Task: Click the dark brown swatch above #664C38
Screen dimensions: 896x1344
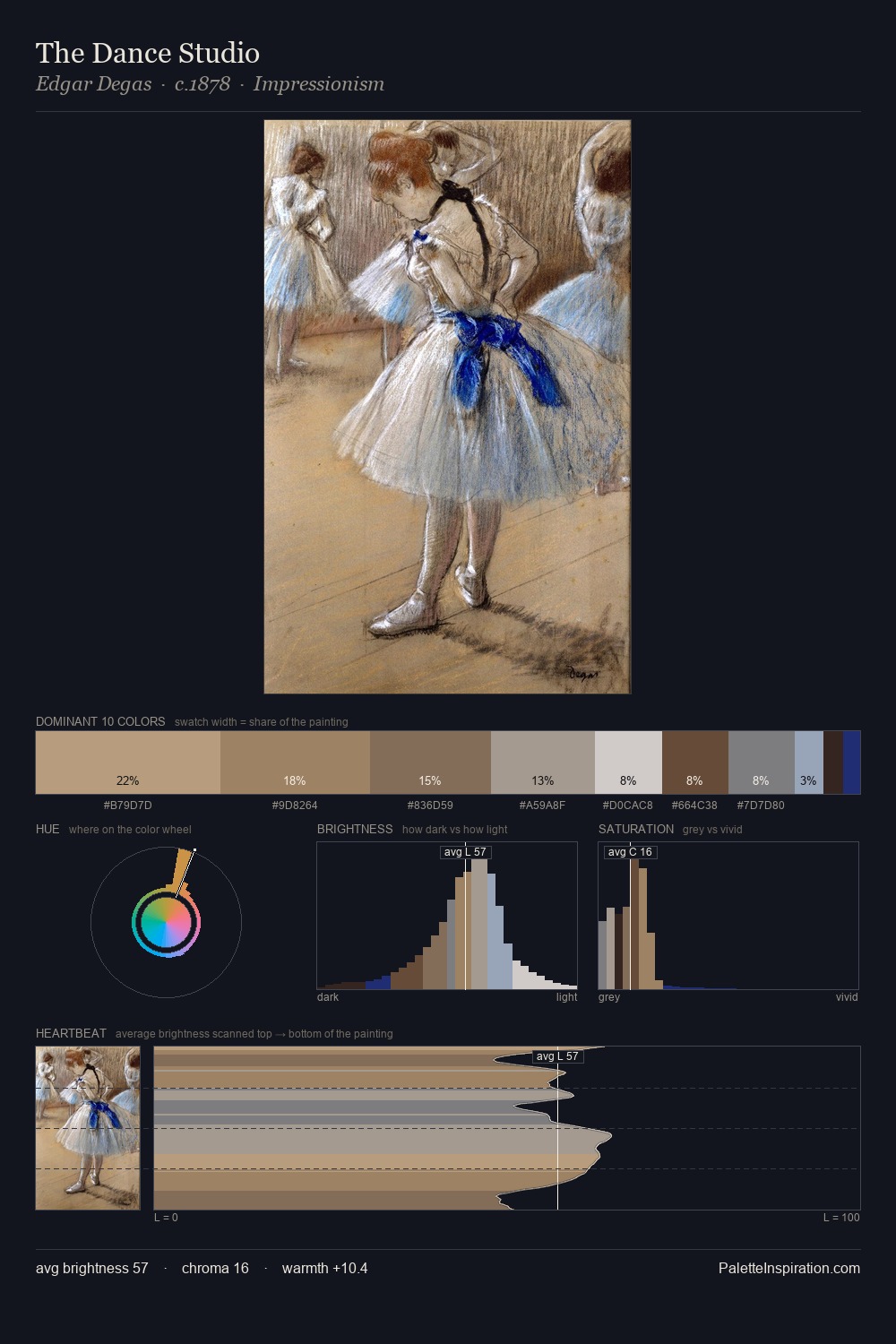Action: (x=695, y=762)
